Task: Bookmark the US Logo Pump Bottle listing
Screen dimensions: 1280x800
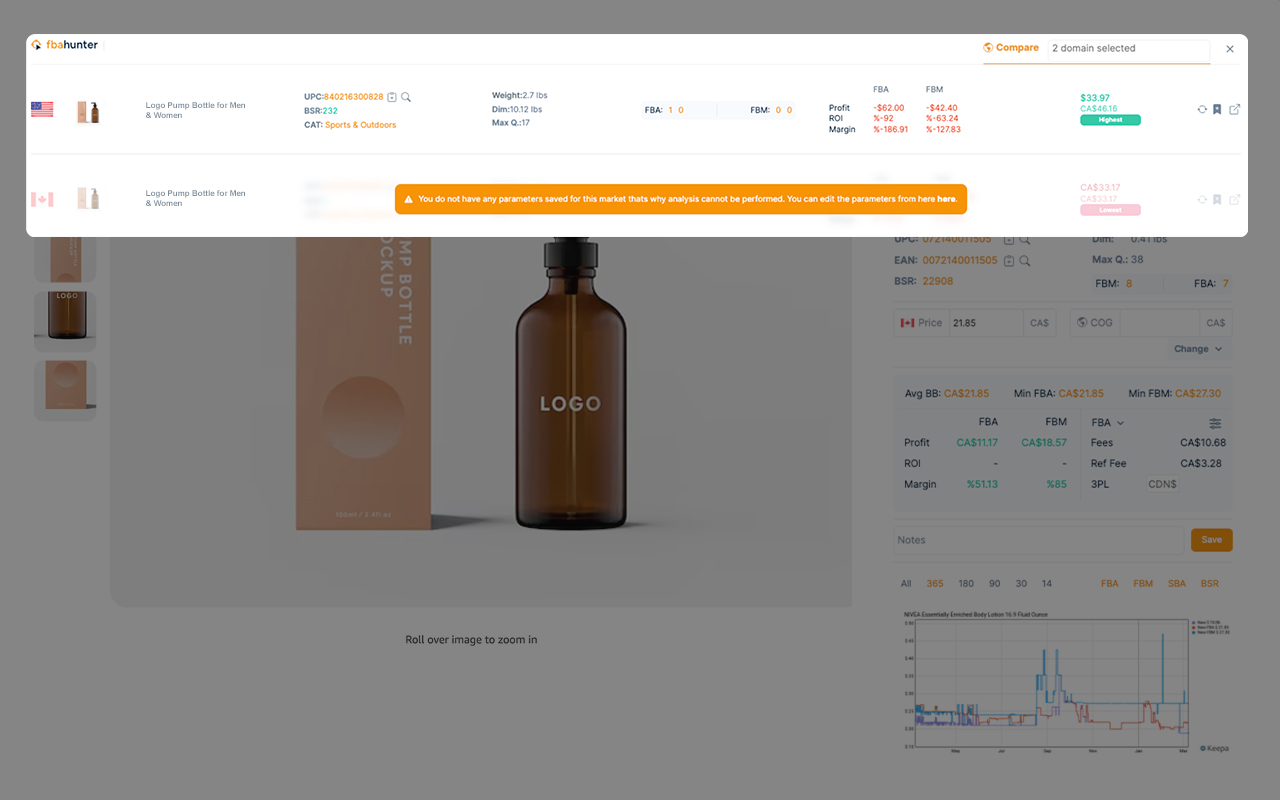Action: pos(1216,109)
